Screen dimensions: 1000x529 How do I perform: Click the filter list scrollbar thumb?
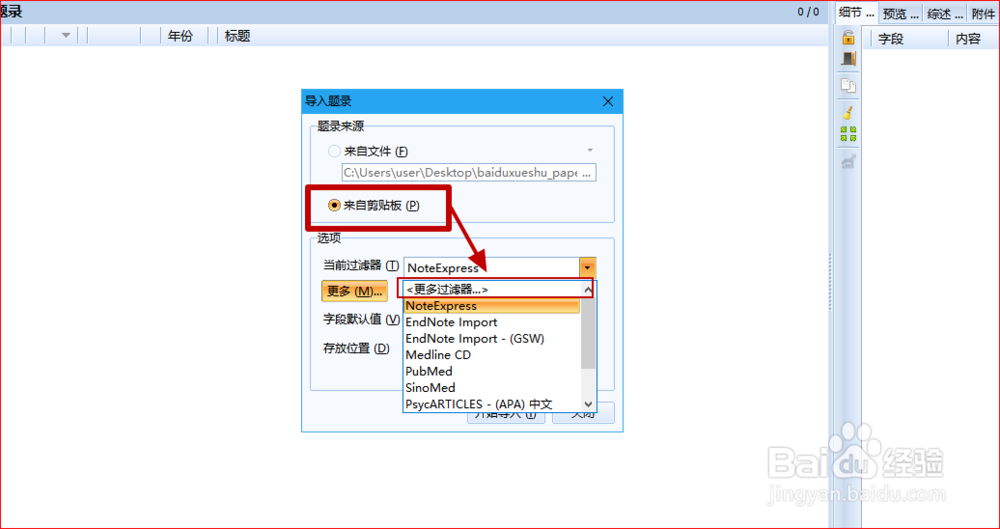point(588,332)
